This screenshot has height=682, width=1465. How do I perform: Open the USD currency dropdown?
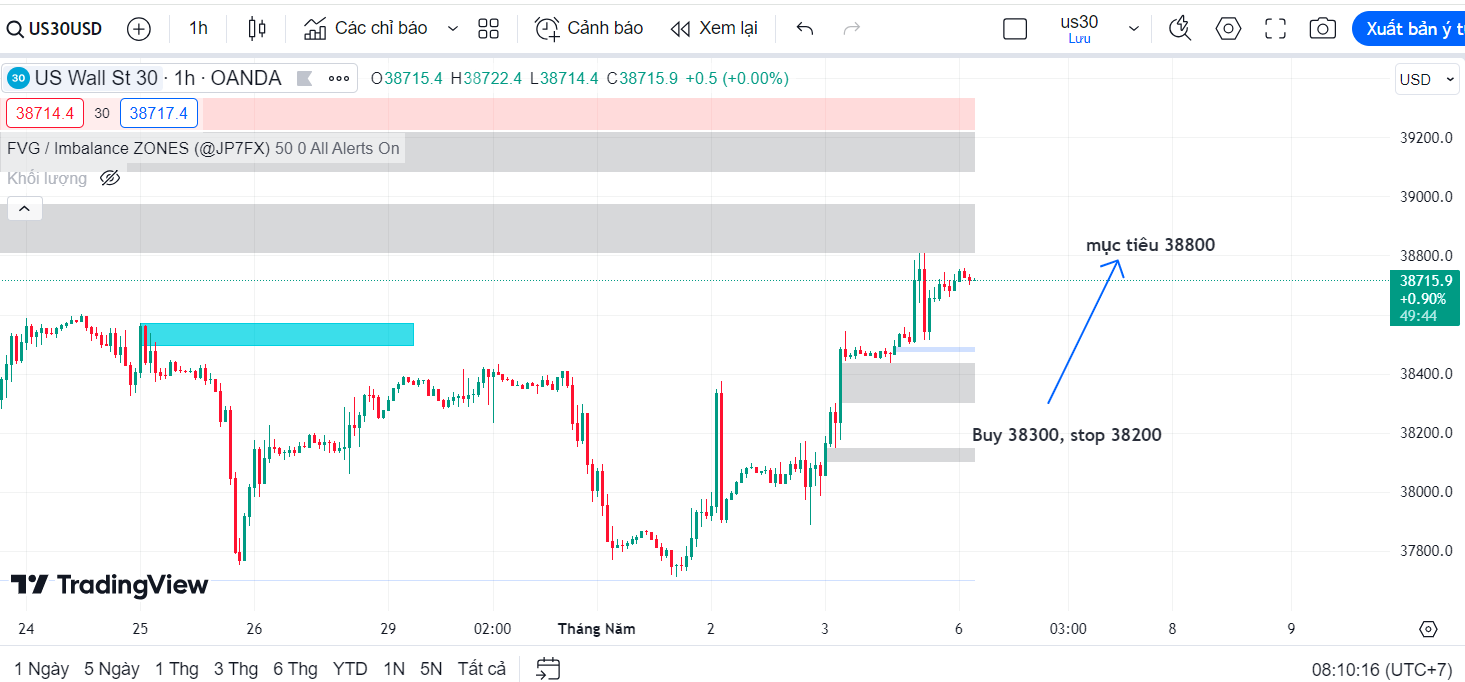pos(1427,80)
